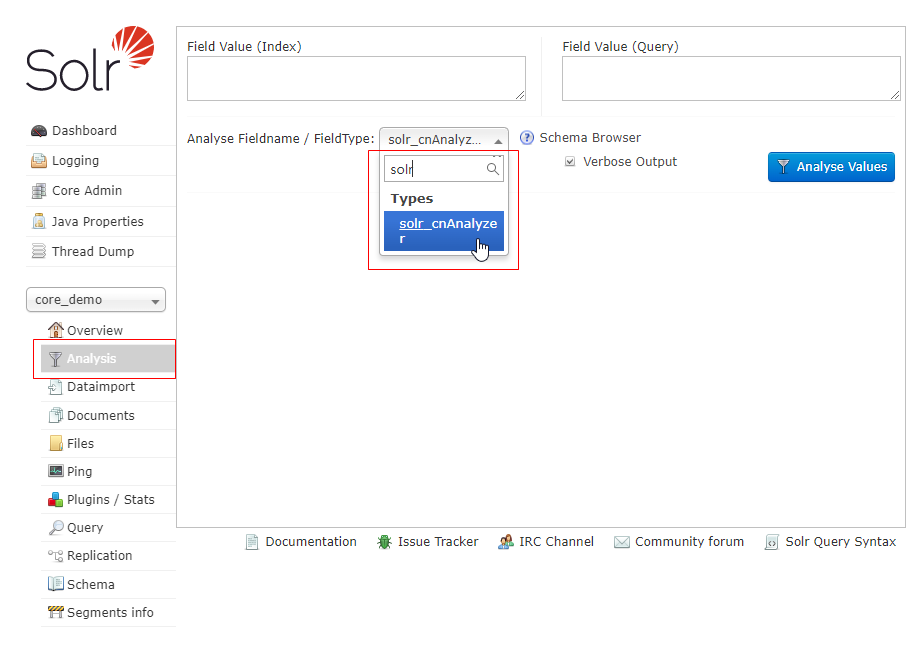Click the Dataimport icon
917x652 pixels.
click(x=56, y=387)
